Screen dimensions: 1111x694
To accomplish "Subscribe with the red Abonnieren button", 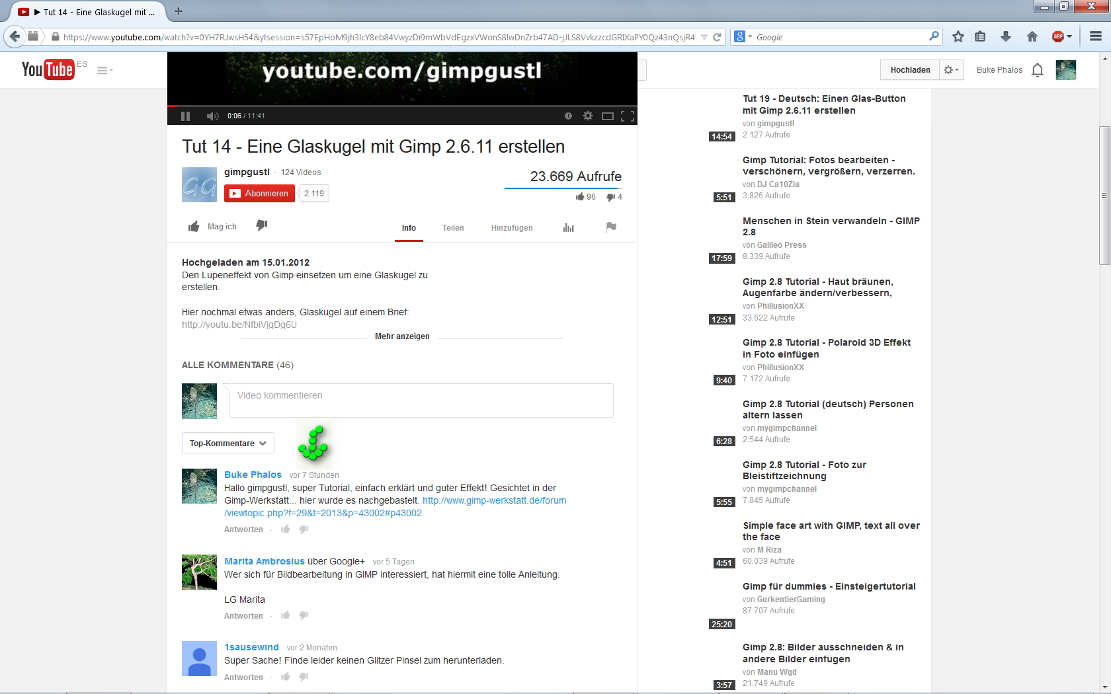I will click(x=259, y=193).
